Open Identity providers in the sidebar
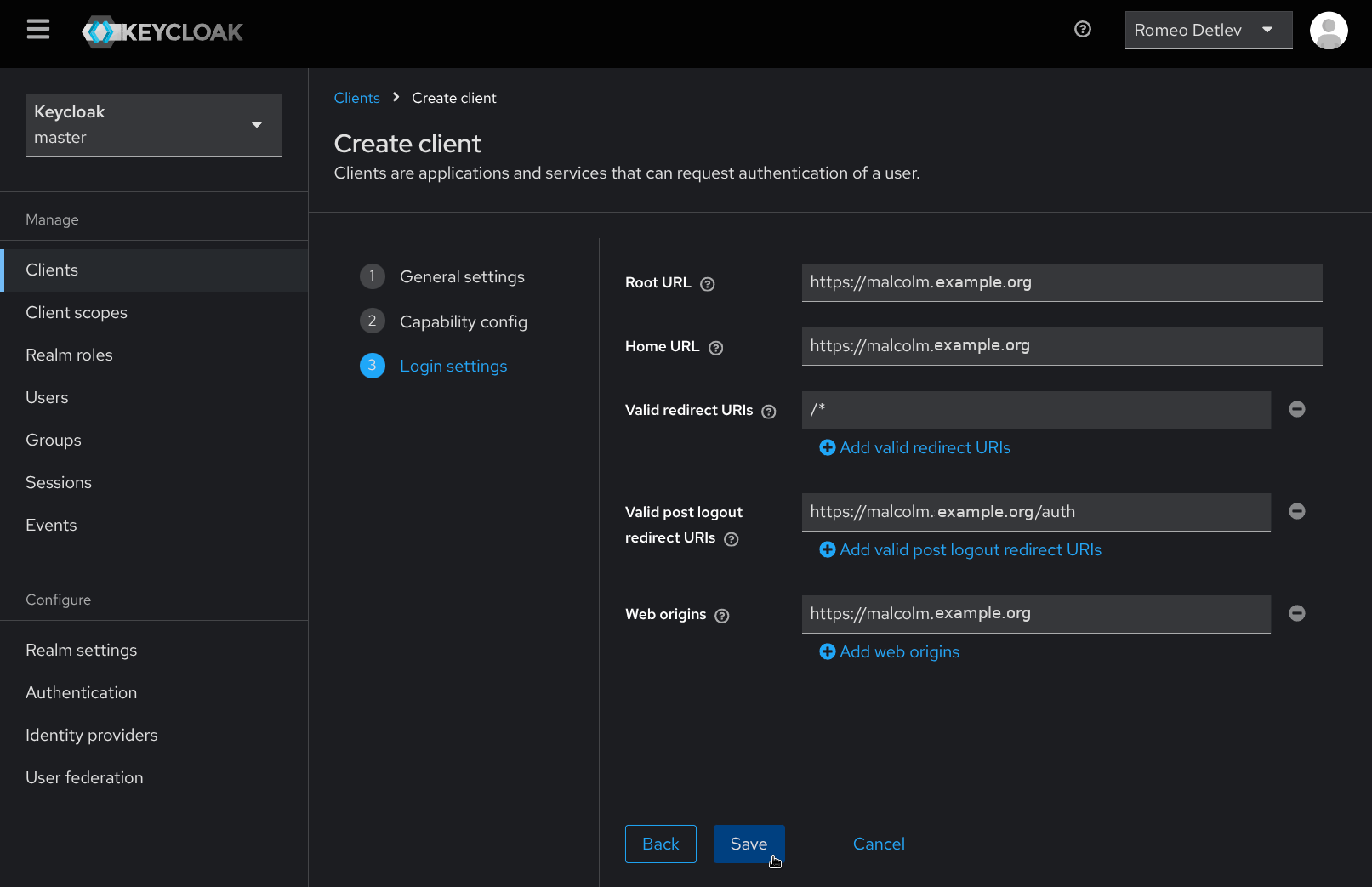This screenshot has width=1372, height=887. 154,736
